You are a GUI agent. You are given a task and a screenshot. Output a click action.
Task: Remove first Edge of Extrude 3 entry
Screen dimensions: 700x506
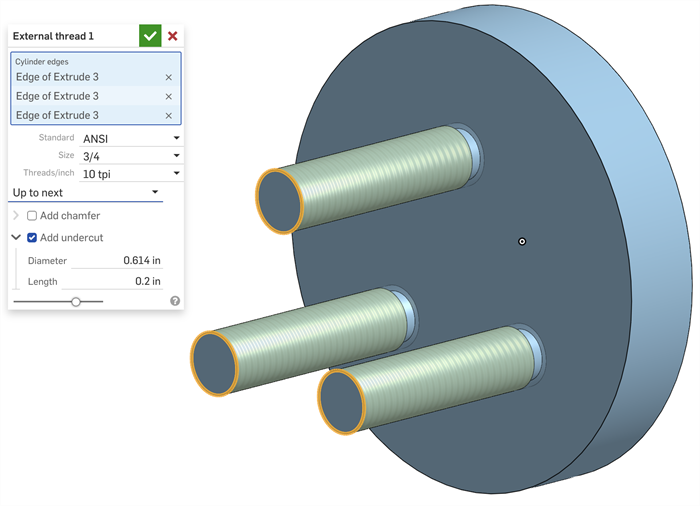click(169, 77)
